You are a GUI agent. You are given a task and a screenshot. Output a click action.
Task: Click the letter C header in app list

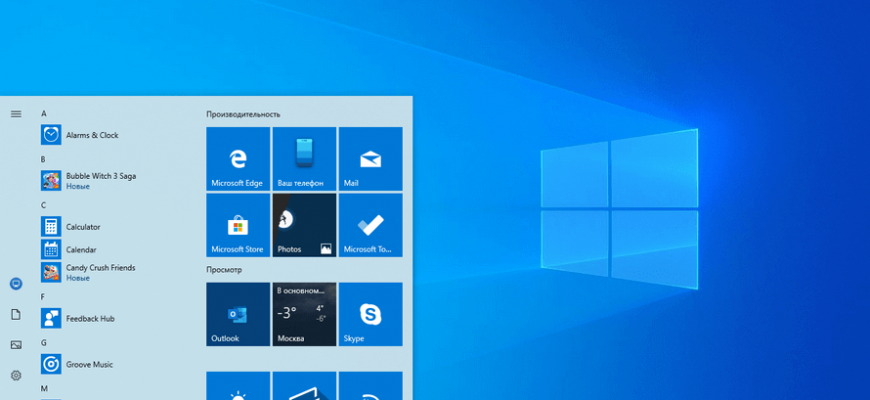tap(44, 205)
